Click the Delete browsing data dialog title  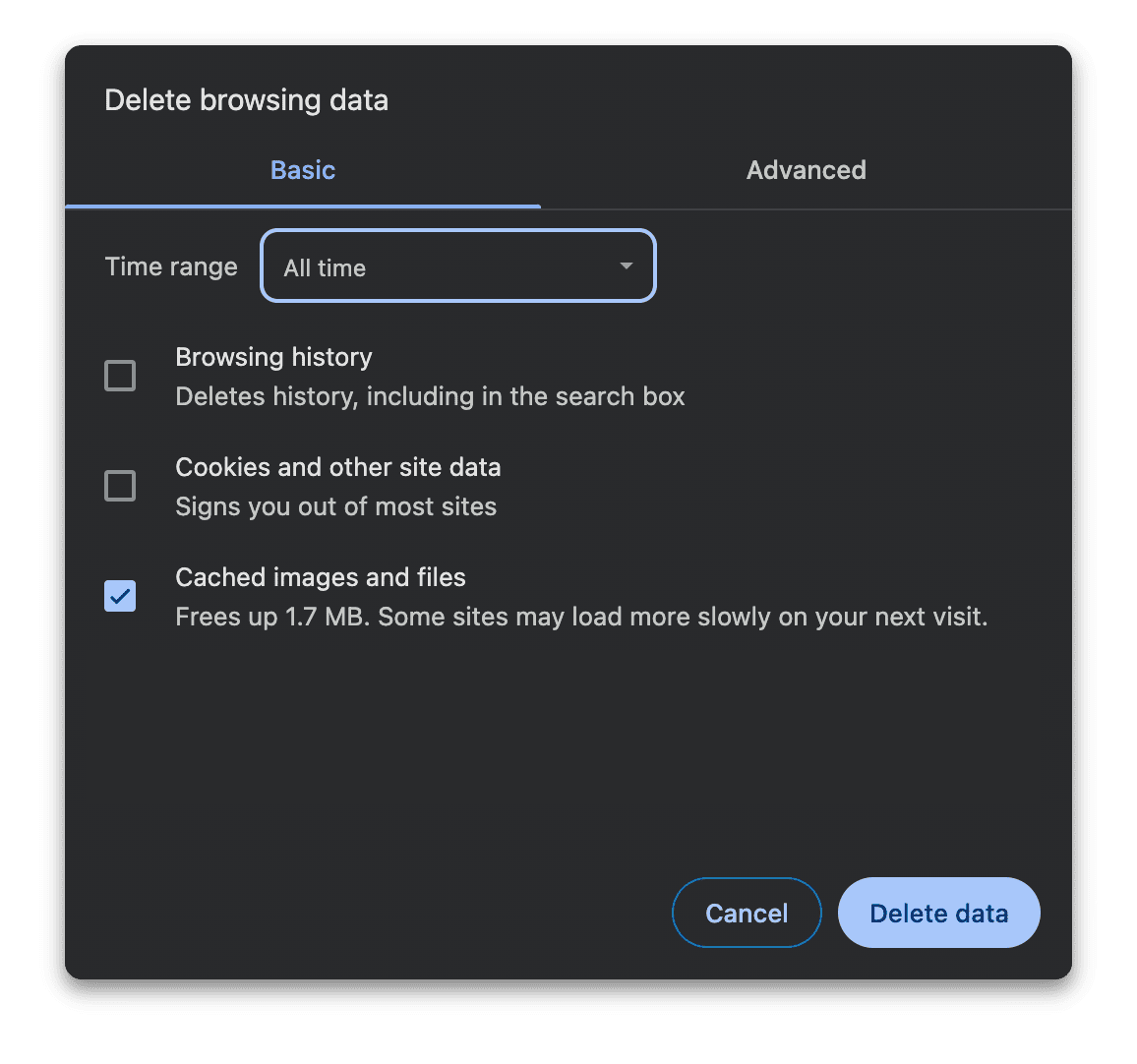coord(246,99)
